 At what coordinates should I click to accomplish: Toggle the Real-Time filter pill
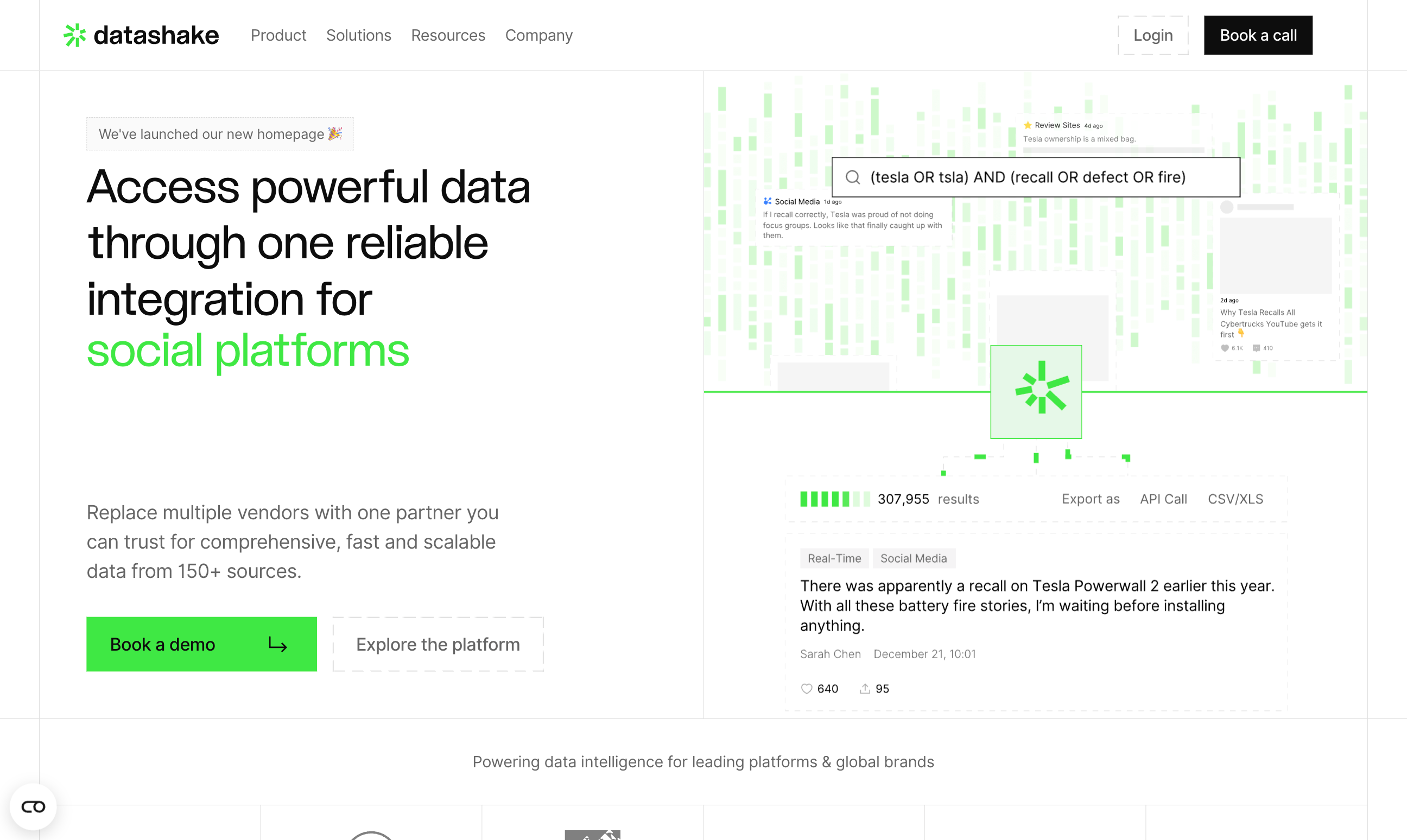[x=834, y=558]
